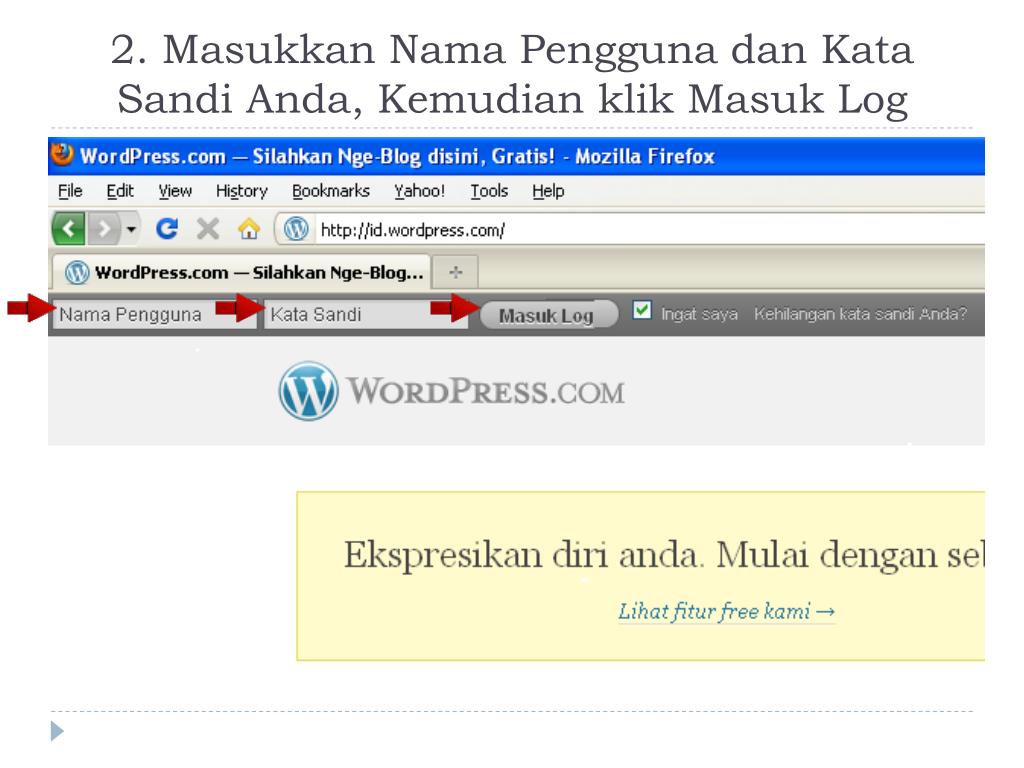Open the File menu
Screen dimensions: 1024x768
pyautogui.click(x=70, y=191)
